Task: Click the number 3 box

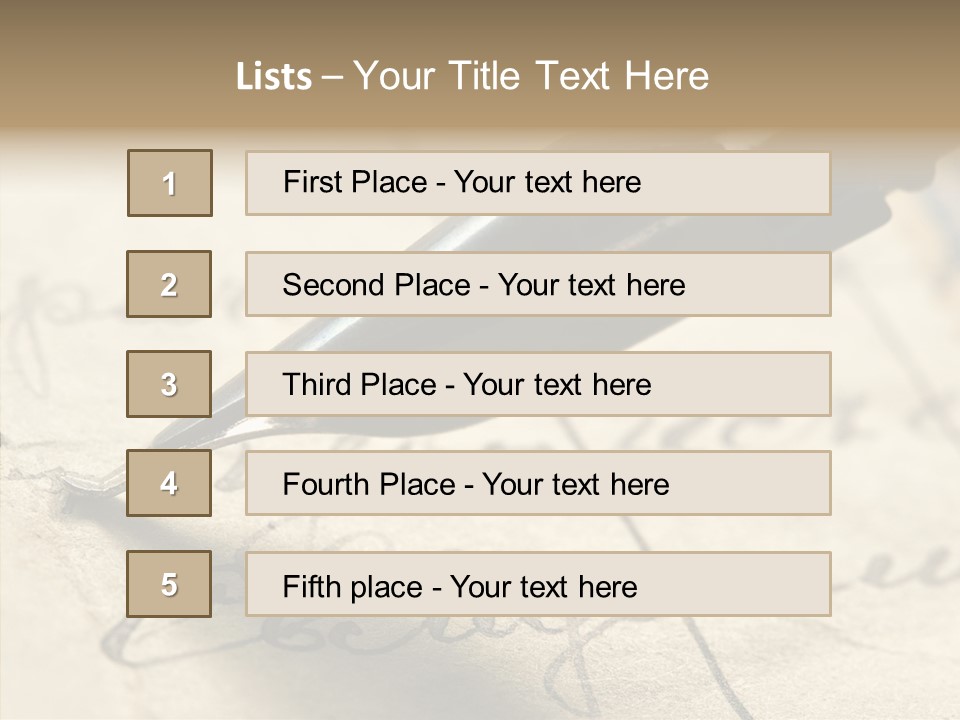Action: point(169,384)
